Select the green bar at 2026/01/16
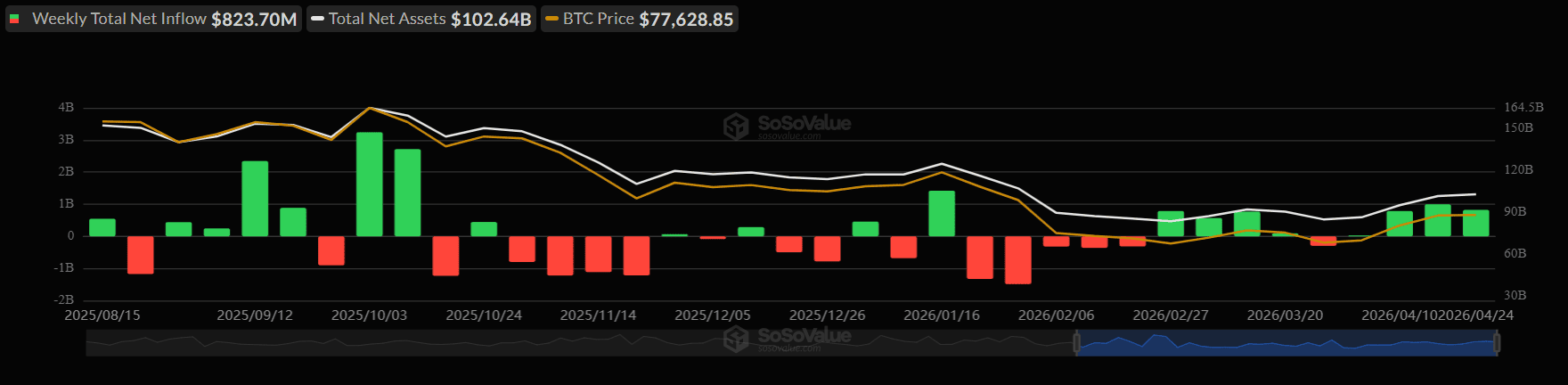Viewport: 1568px width, 385px height. pyautogui.click(x=942, y=214)
